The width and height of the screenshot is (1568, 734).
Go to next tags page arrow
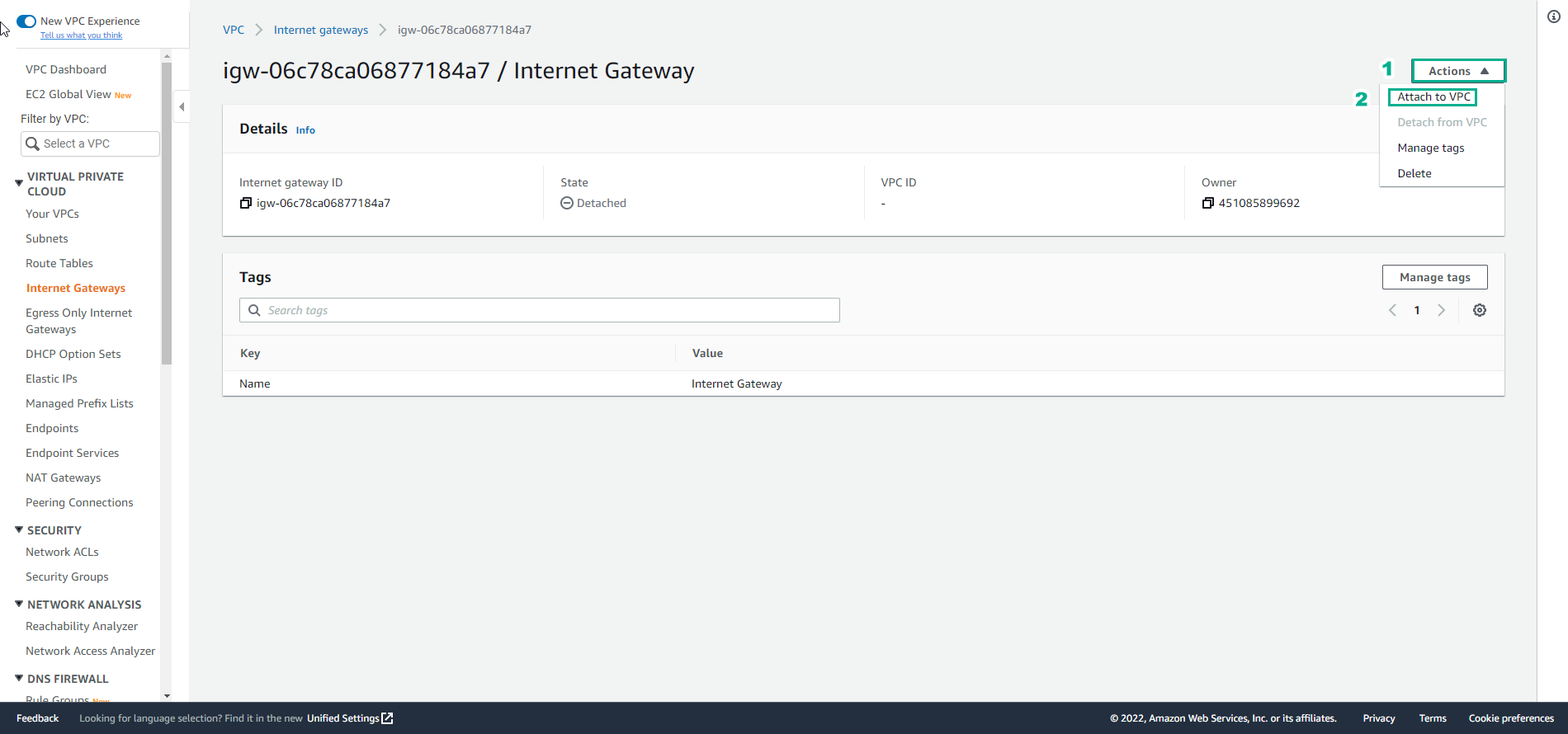click(x=1442, y=310)
